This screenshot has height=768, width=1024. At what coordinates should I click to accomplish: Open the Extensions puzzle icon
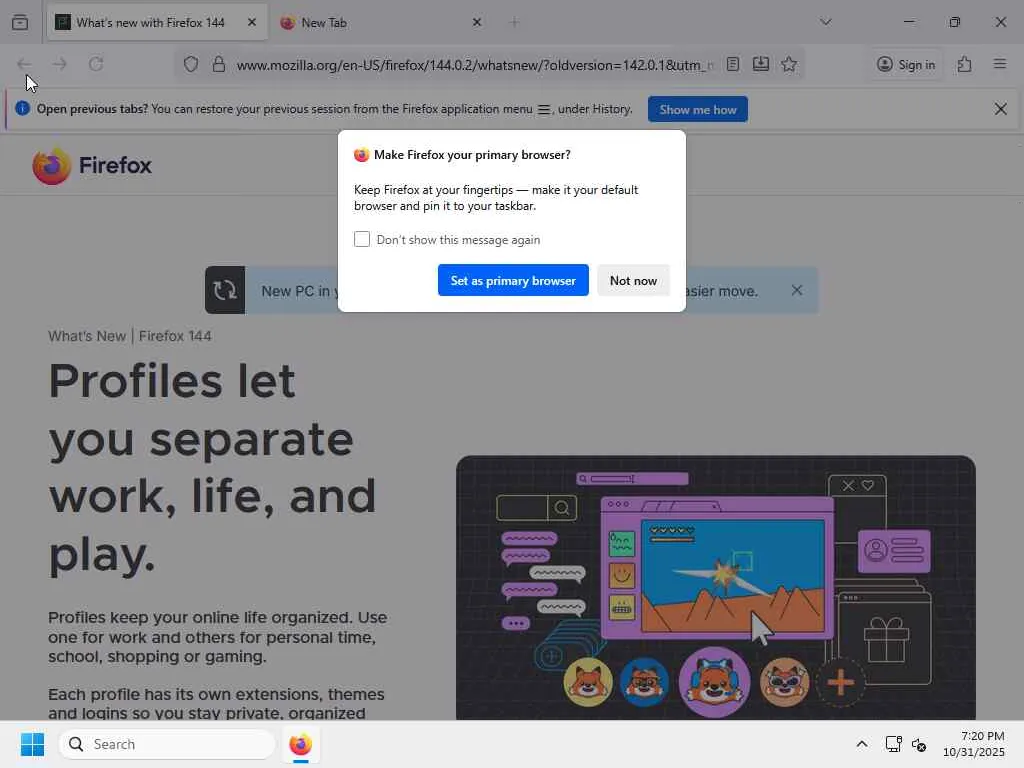[x=965, y=64]
